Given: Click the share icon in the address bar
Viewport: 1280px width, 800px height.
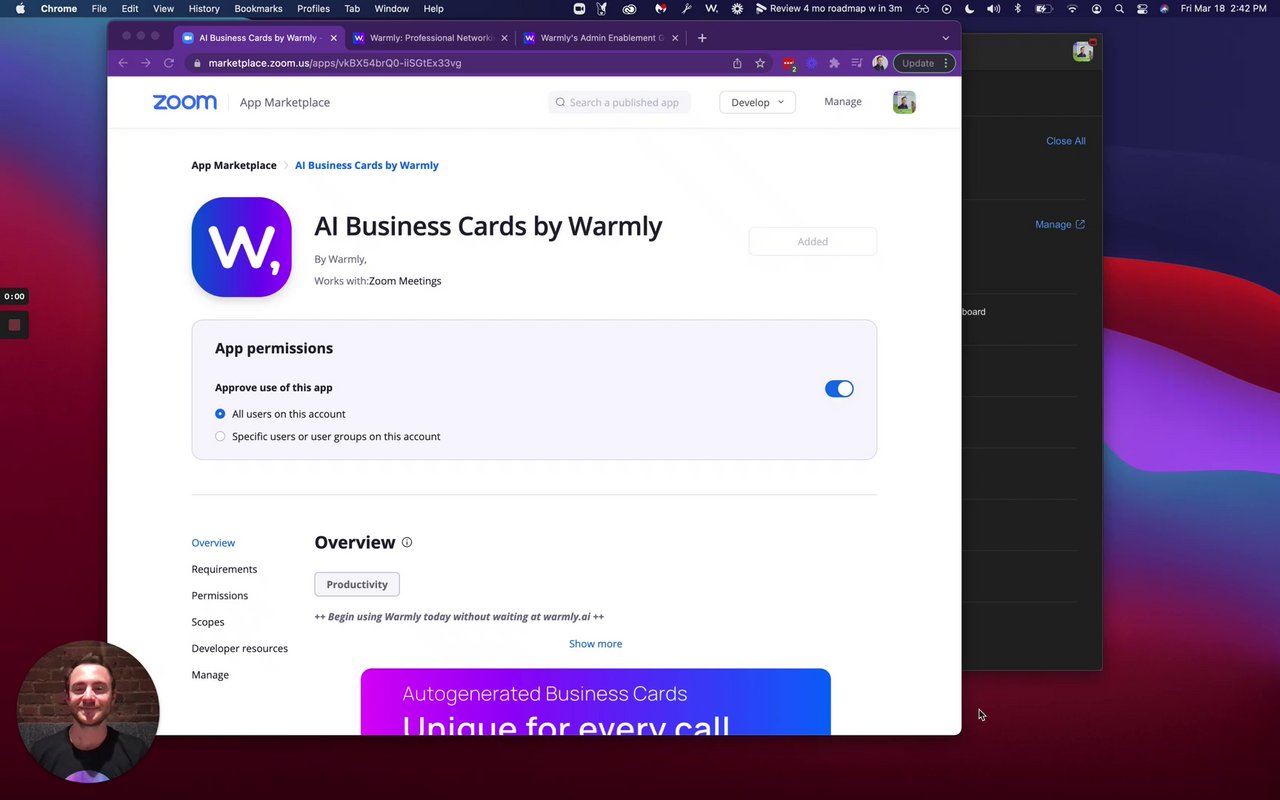Looking at the screenshot, I should (737, 63).
